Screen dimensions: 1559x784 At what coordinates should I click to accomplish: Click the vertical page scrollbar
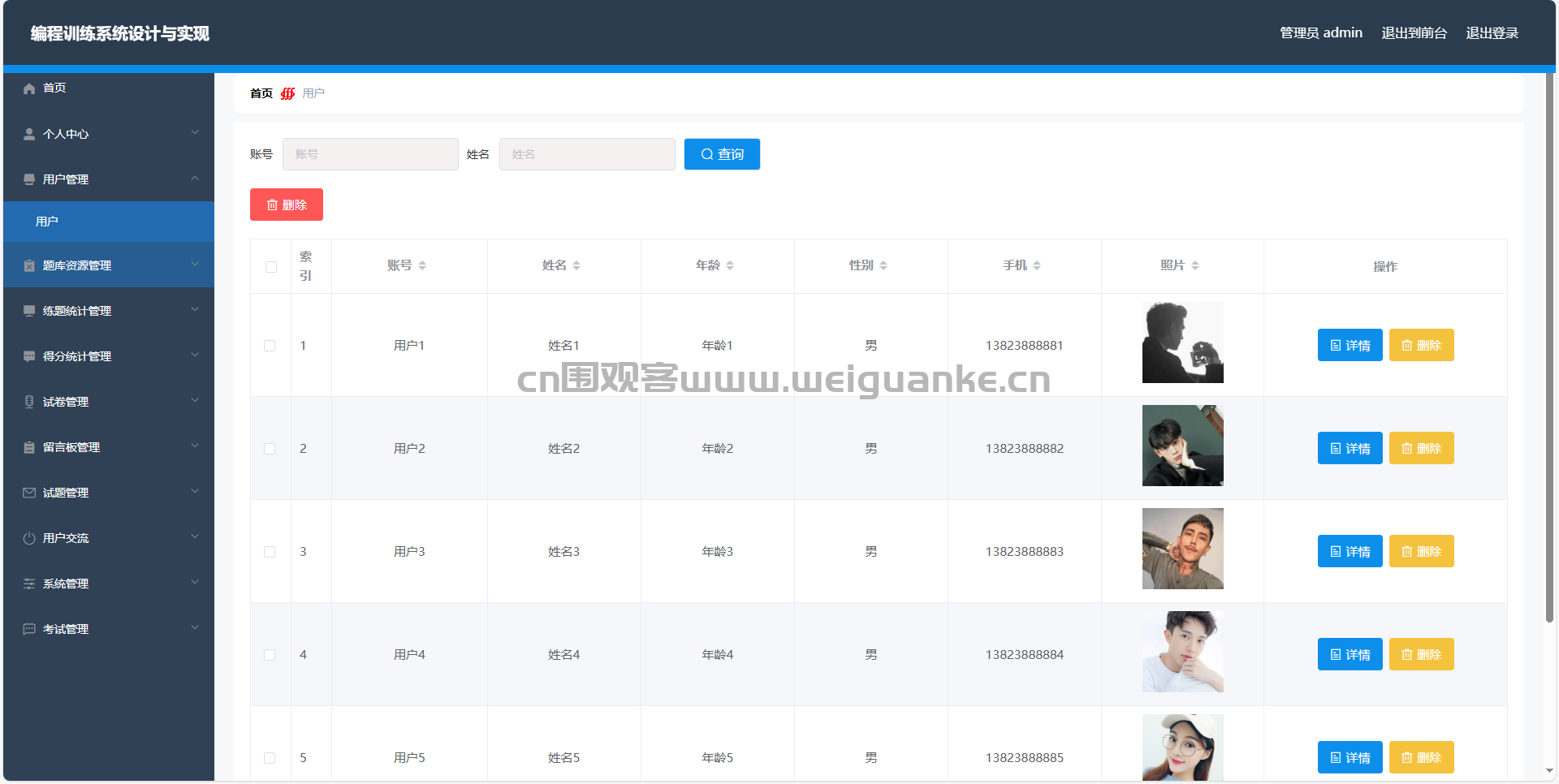[x=1550, y=349]
